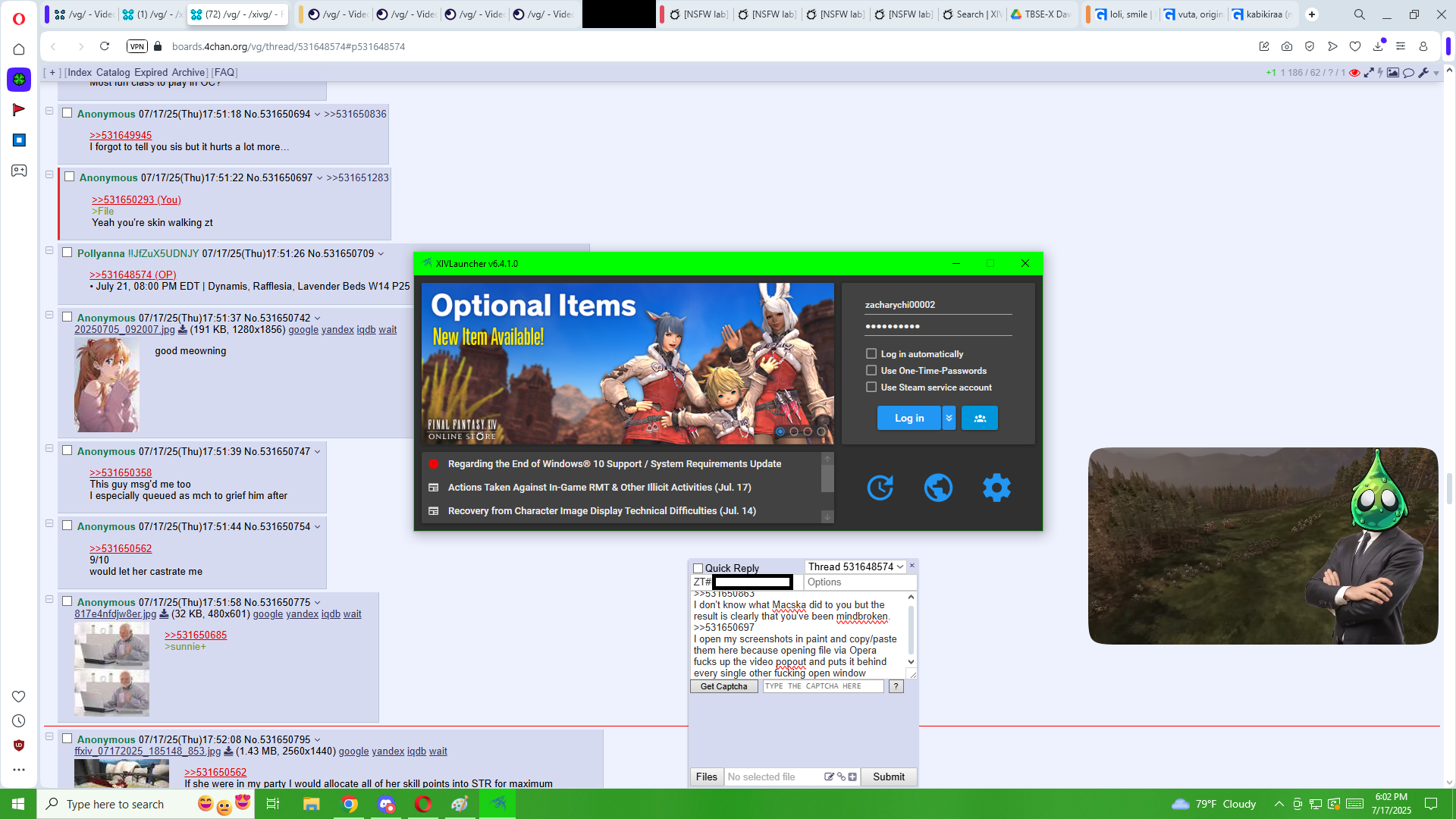The height and width of the screenshot is (819, 1456).
Task: Open Opera easy setup sliders icon
Action: coord(1401,46)
